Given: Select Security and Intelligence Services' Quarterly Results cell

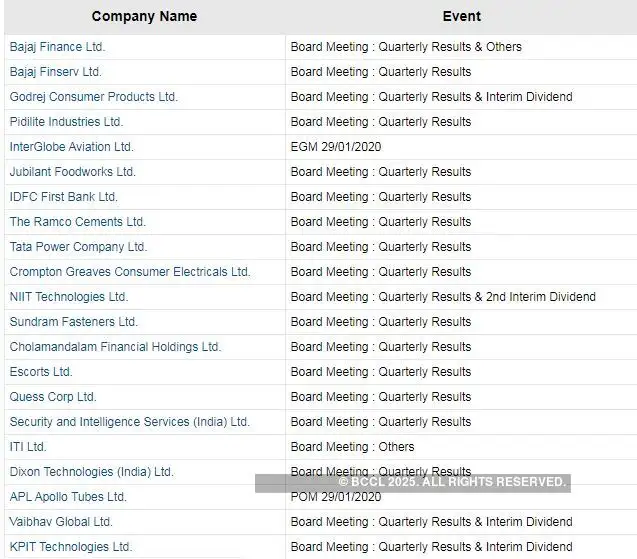Looking at the screenshot, I should (461, 422).
